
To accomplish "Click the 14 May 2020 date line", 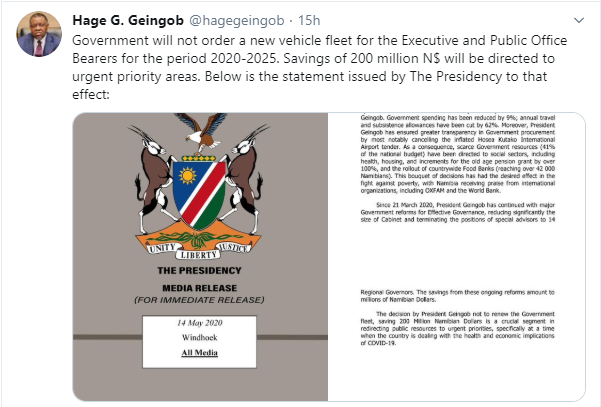I will [x=199, y=323].
